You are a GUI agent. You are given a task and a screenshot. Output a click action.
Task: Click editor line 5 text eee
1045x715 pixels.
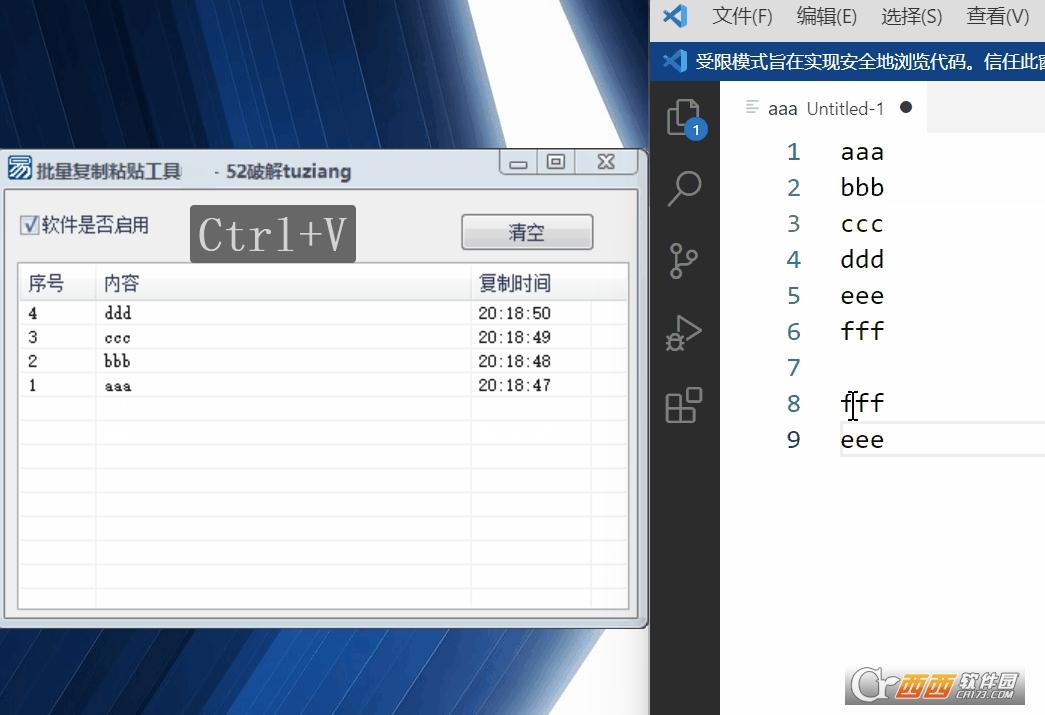click(862, 296)
